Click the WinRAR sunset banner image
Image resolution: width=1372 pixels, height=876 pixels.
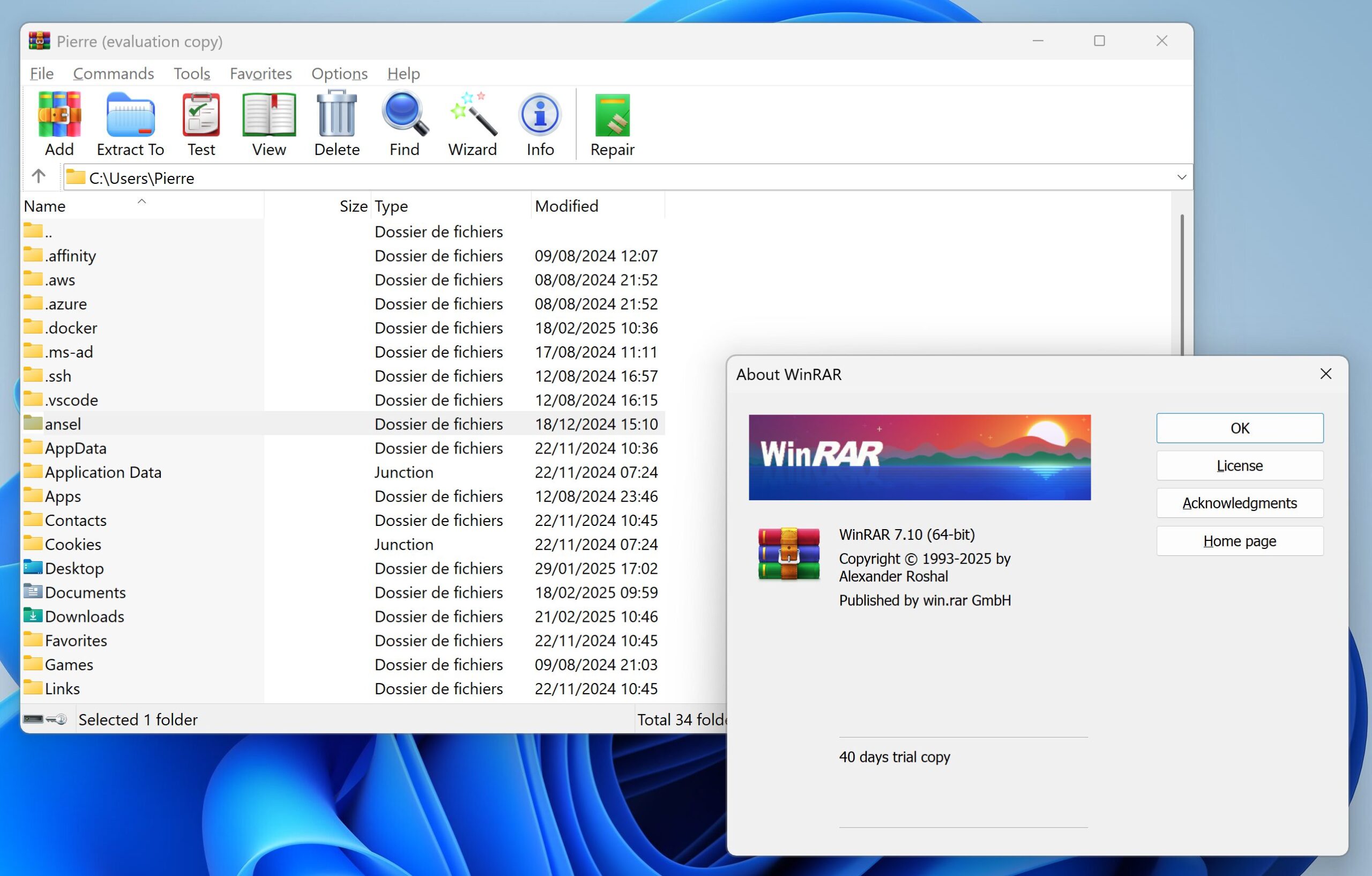point(920,457)
